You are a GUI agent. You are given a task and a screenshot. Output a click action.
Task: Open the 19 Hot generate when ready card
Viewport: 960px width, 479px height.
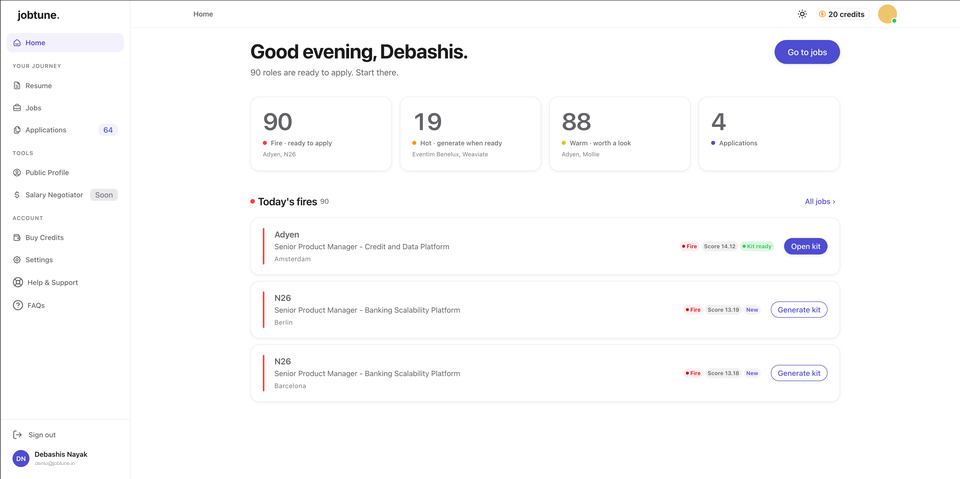point(470,134)
